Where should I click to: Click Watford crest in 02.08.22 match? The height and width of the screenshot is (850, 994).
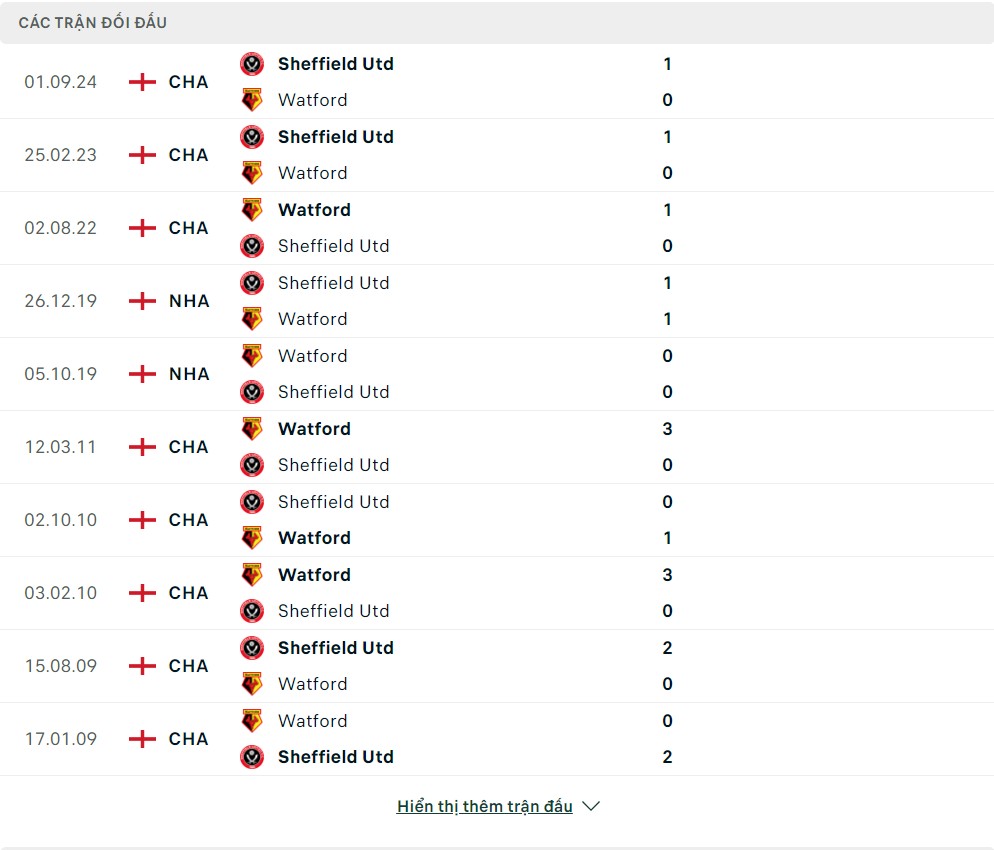[252, 210]
